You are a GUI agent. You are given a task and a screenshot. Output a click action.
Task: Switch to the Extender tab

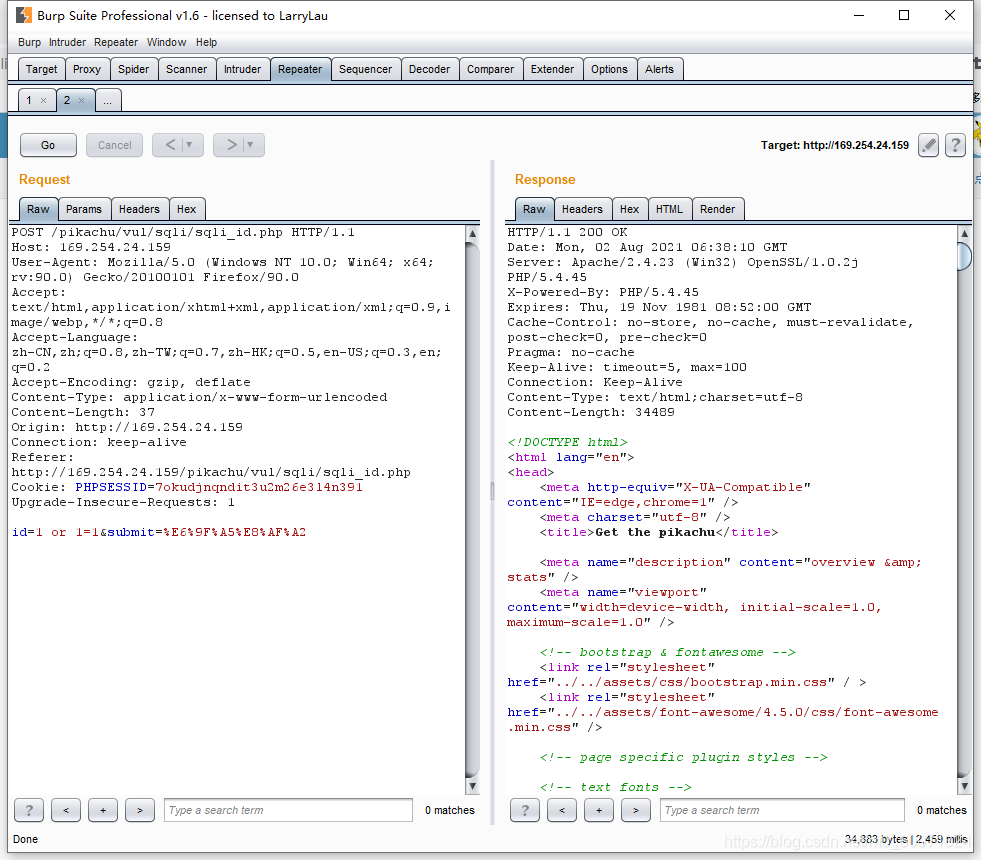(x=552, y=69)
